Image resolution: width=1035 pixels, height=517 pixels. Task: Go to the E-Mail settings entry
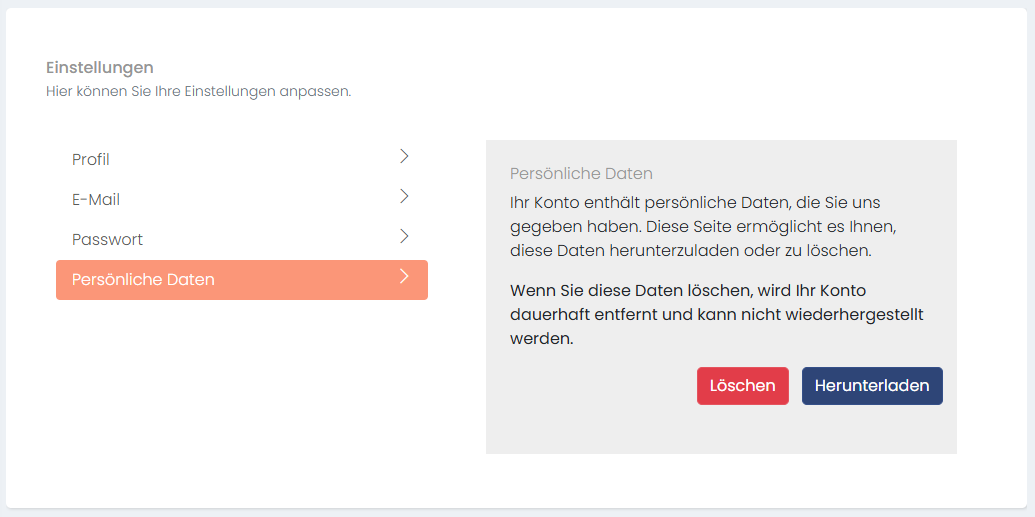[x=96, y=200]
